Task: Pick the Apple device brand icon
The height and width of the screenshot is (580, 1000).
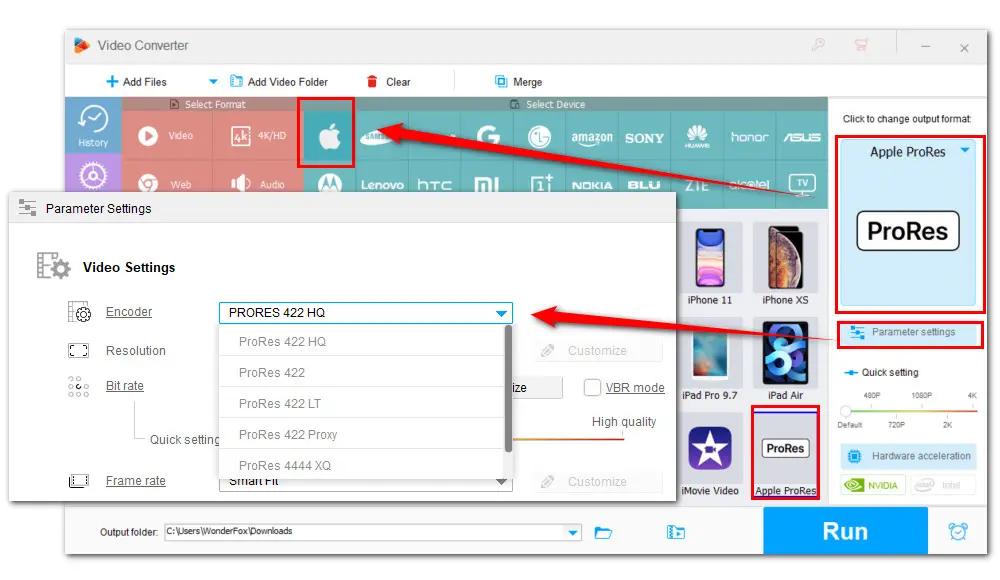Action: pos(329,136)
